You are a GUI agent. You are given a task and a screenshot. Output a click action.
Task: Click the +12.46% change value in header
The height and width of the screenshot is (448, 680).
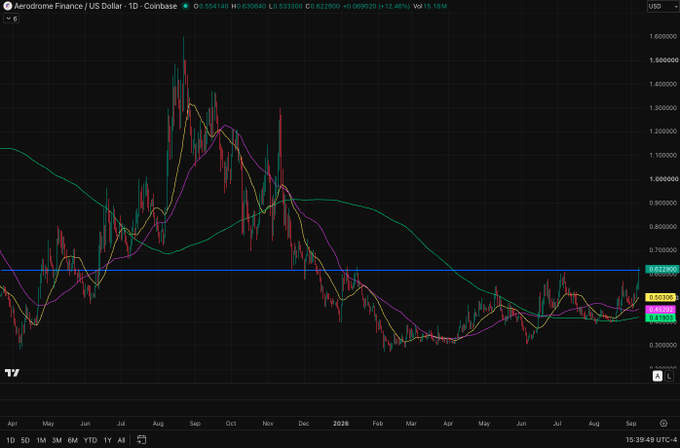[x=394, y=6]
